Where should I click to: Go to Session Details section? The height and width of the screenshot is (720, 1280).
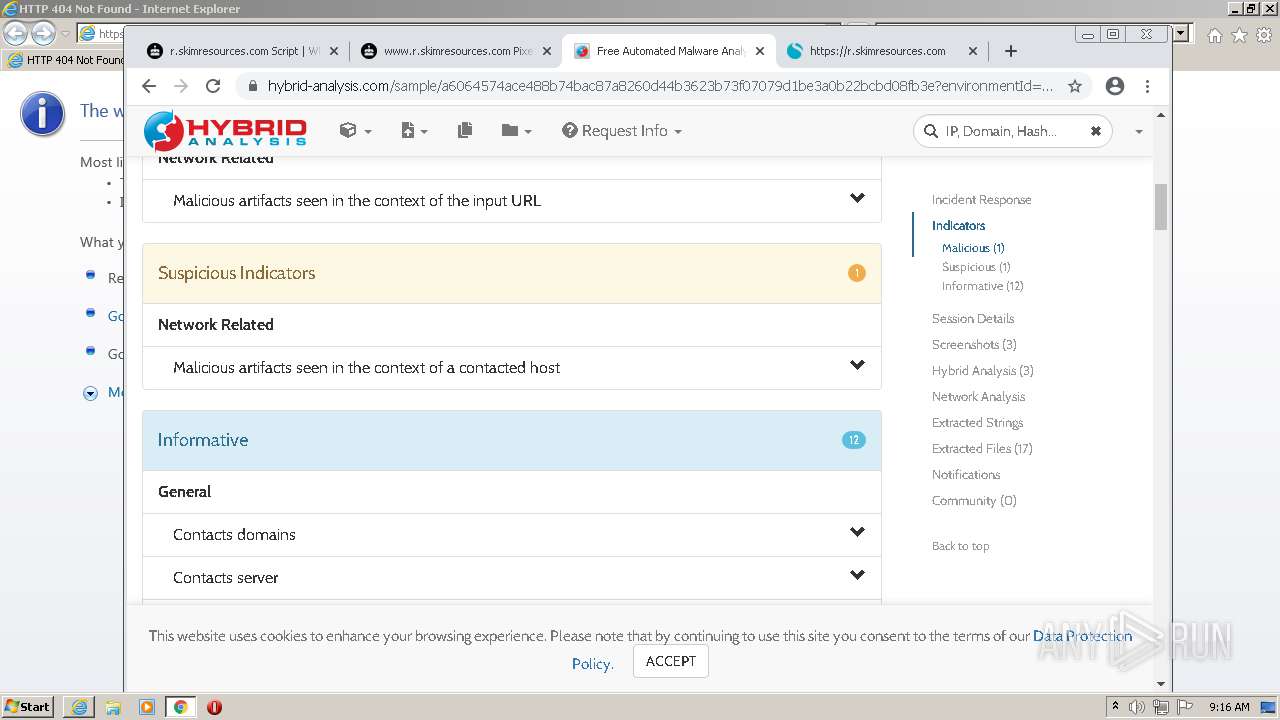click(x=973, y=319)
